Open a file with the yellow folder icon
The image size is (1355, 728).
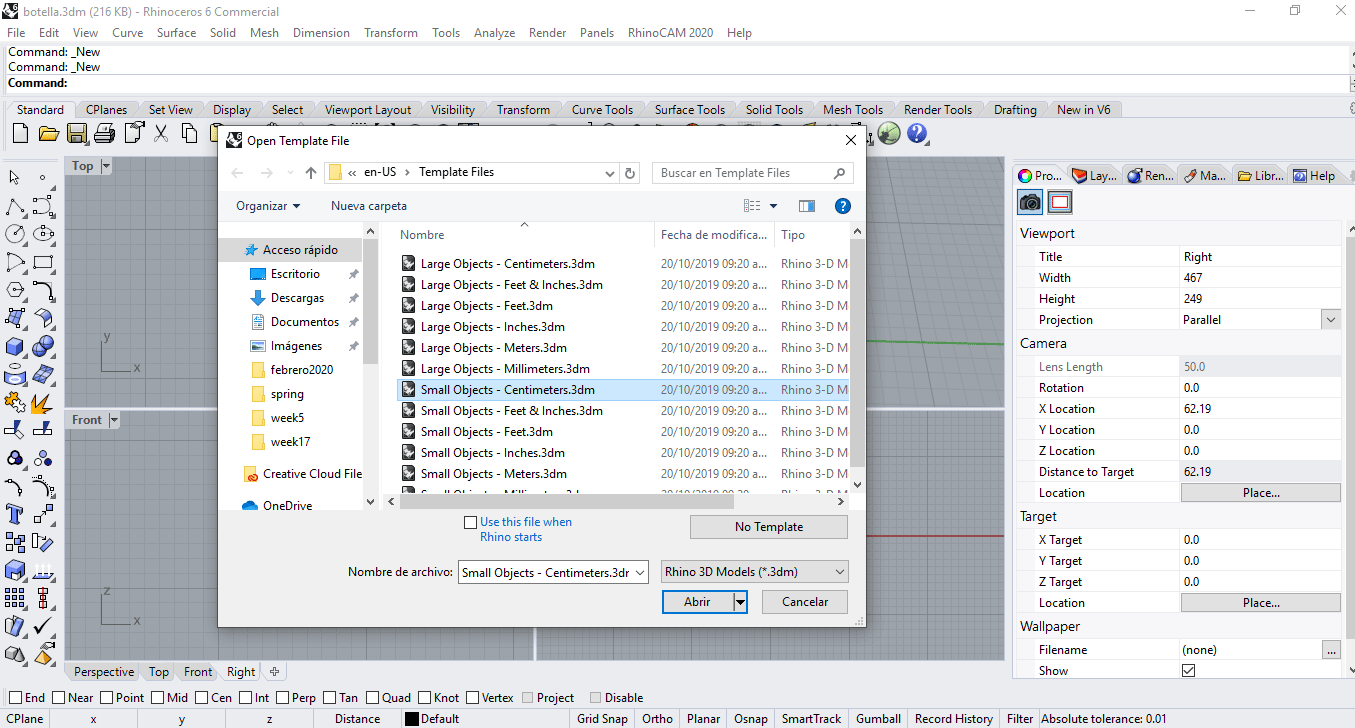point(49,133)
